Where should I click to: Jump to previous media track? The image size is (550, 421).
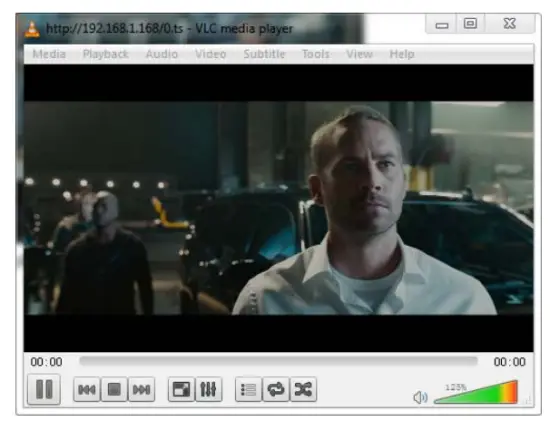click(x=87, y=389)
